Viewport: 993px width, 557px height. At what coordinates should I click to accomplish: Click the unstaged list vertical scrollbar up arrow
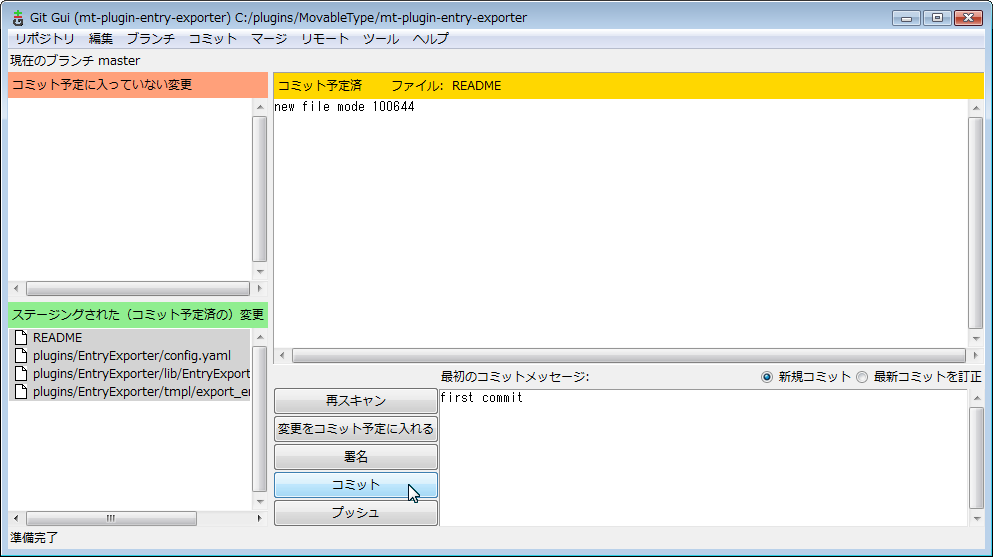[260, 107]
